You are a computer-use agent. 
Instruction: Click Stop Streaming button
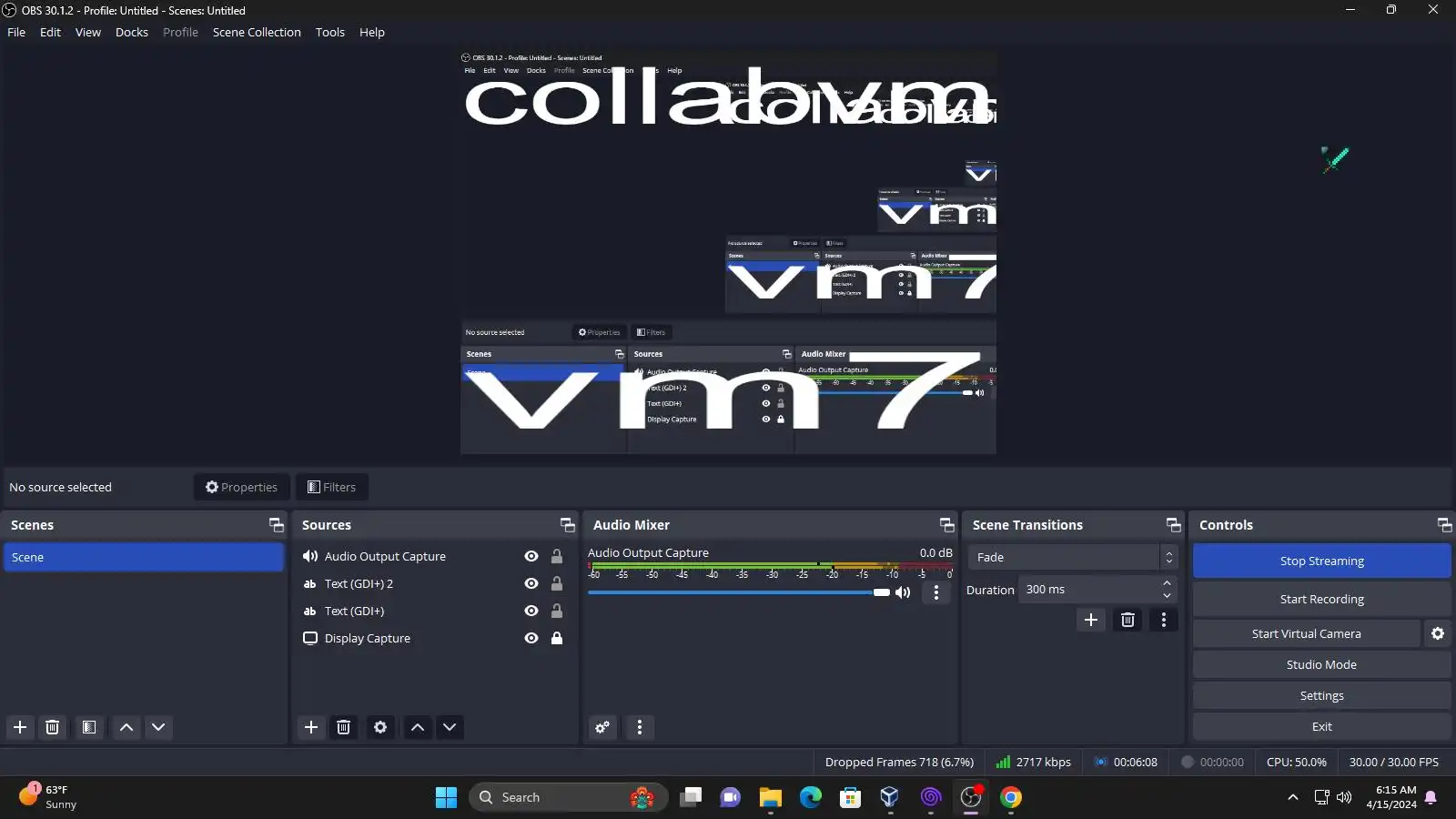1322,561
